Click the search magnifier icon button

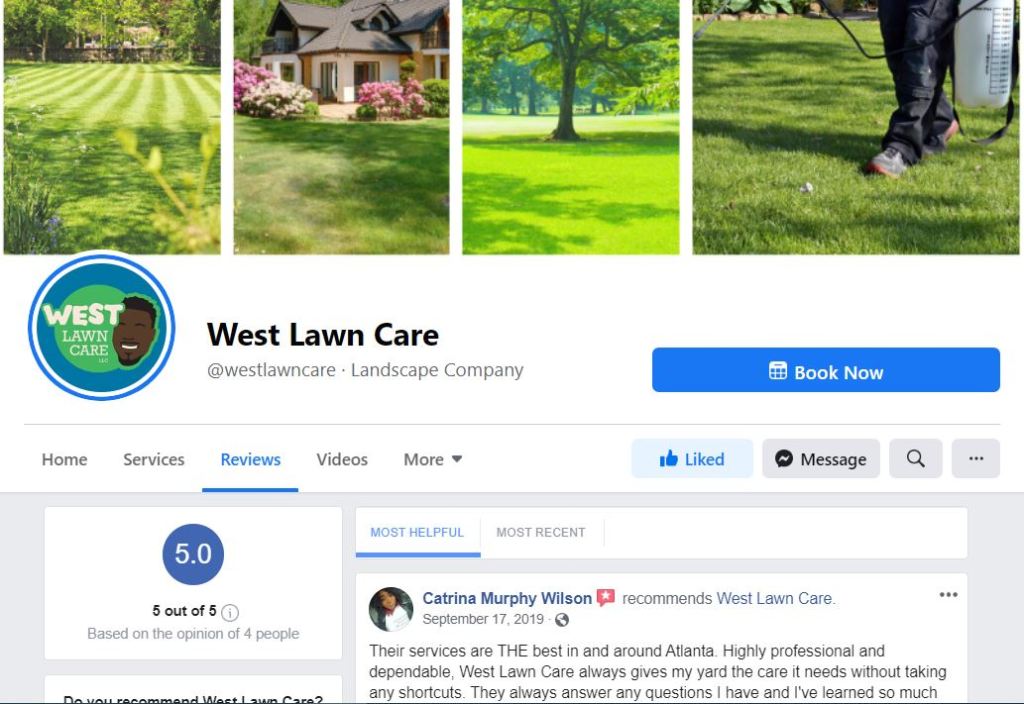click(x=916, y=458)
